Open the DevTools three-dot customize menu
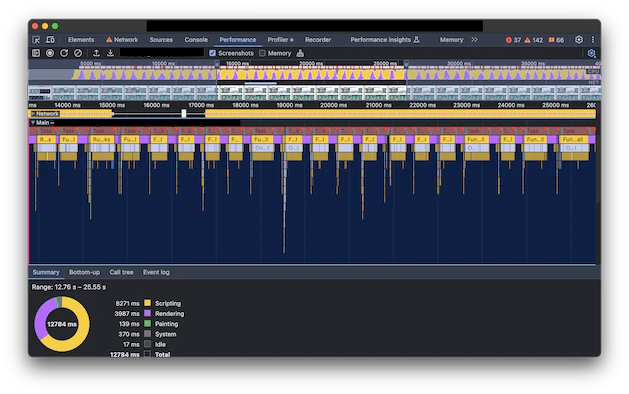 point(592,40)
